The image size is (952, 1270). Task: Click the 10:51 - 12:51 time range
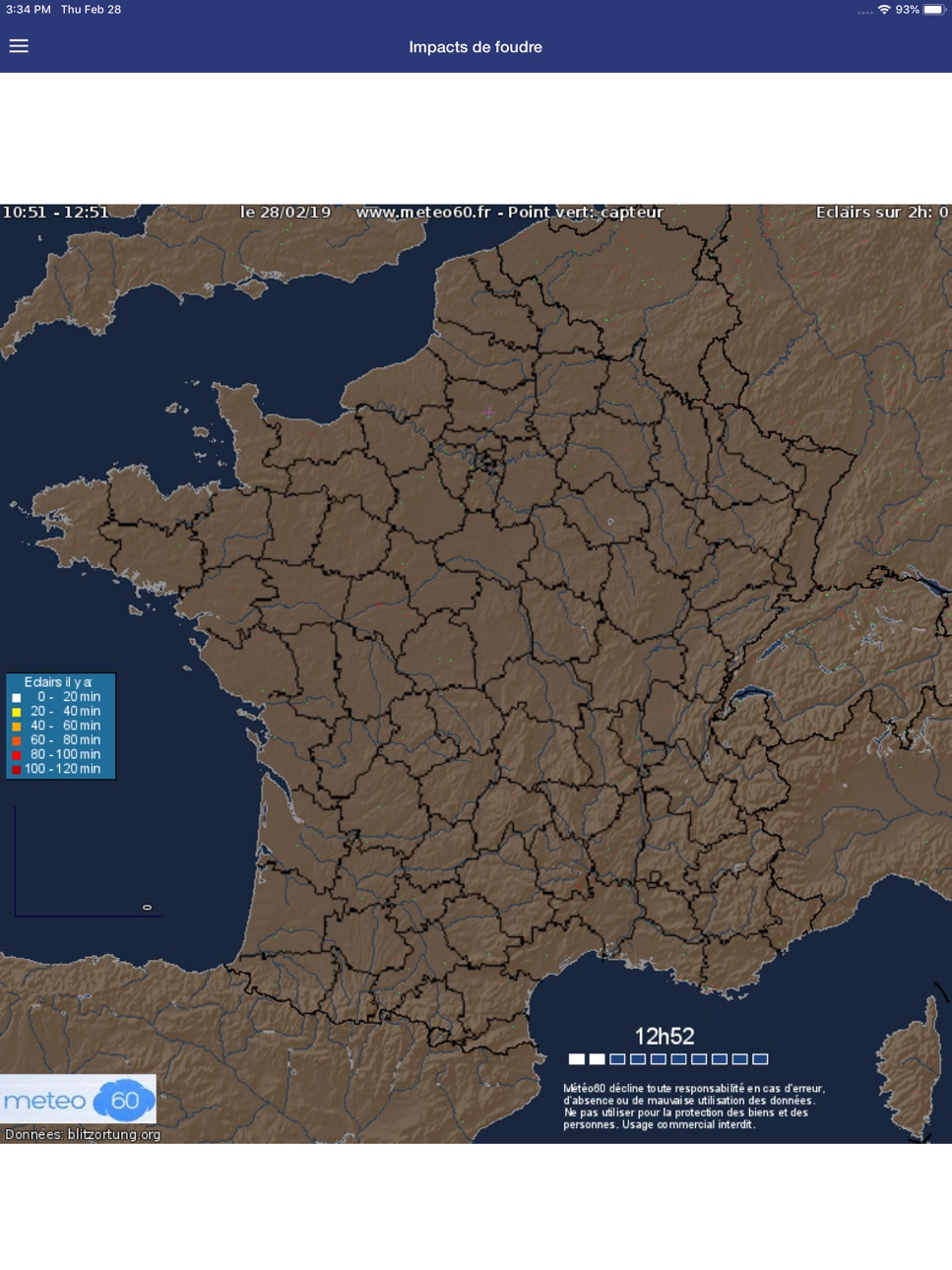point(55,212)
